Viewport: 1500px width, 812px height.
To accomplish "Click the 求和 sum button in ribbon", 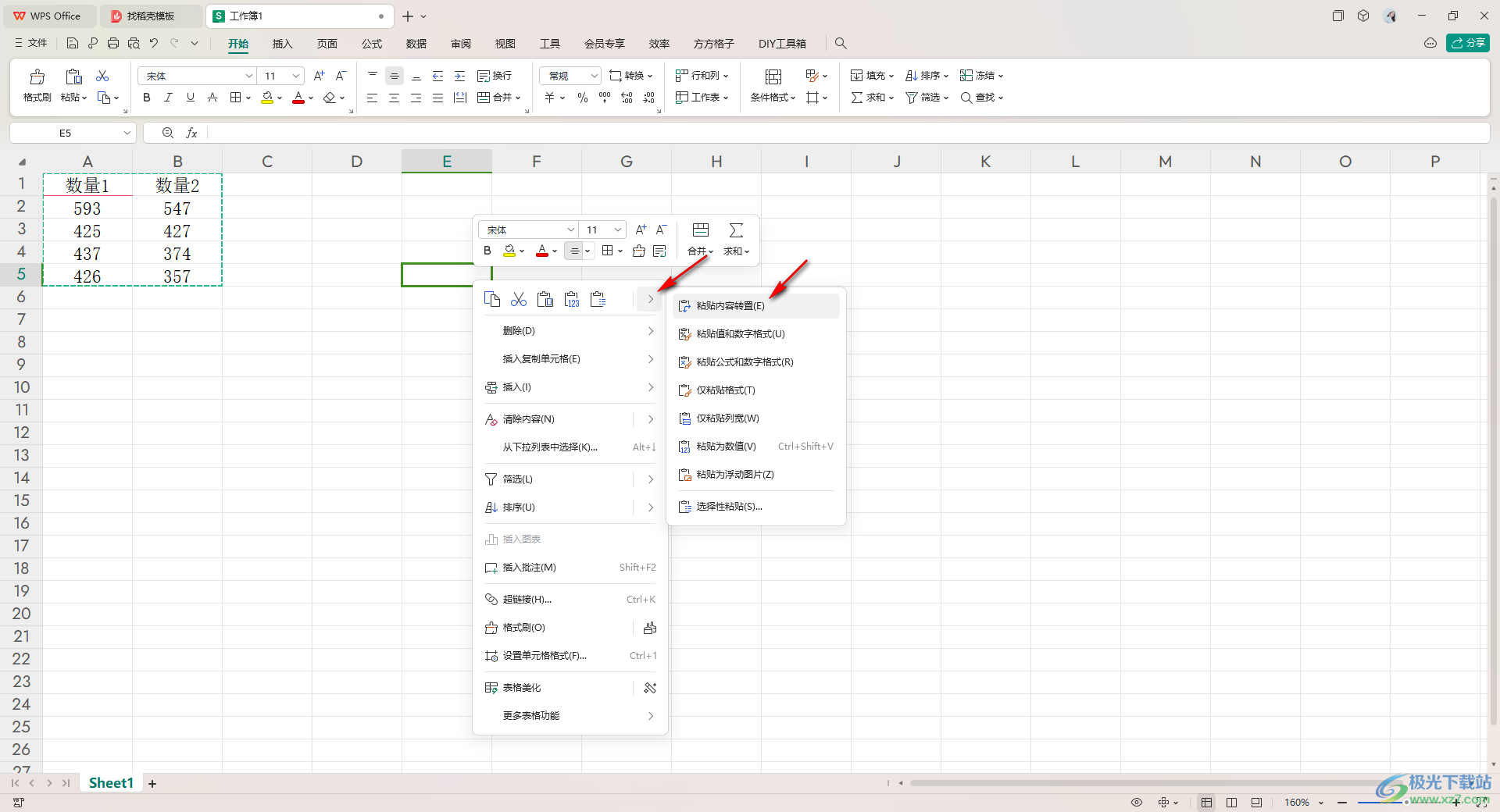I will pyautogui.click(x=872, y=98).
